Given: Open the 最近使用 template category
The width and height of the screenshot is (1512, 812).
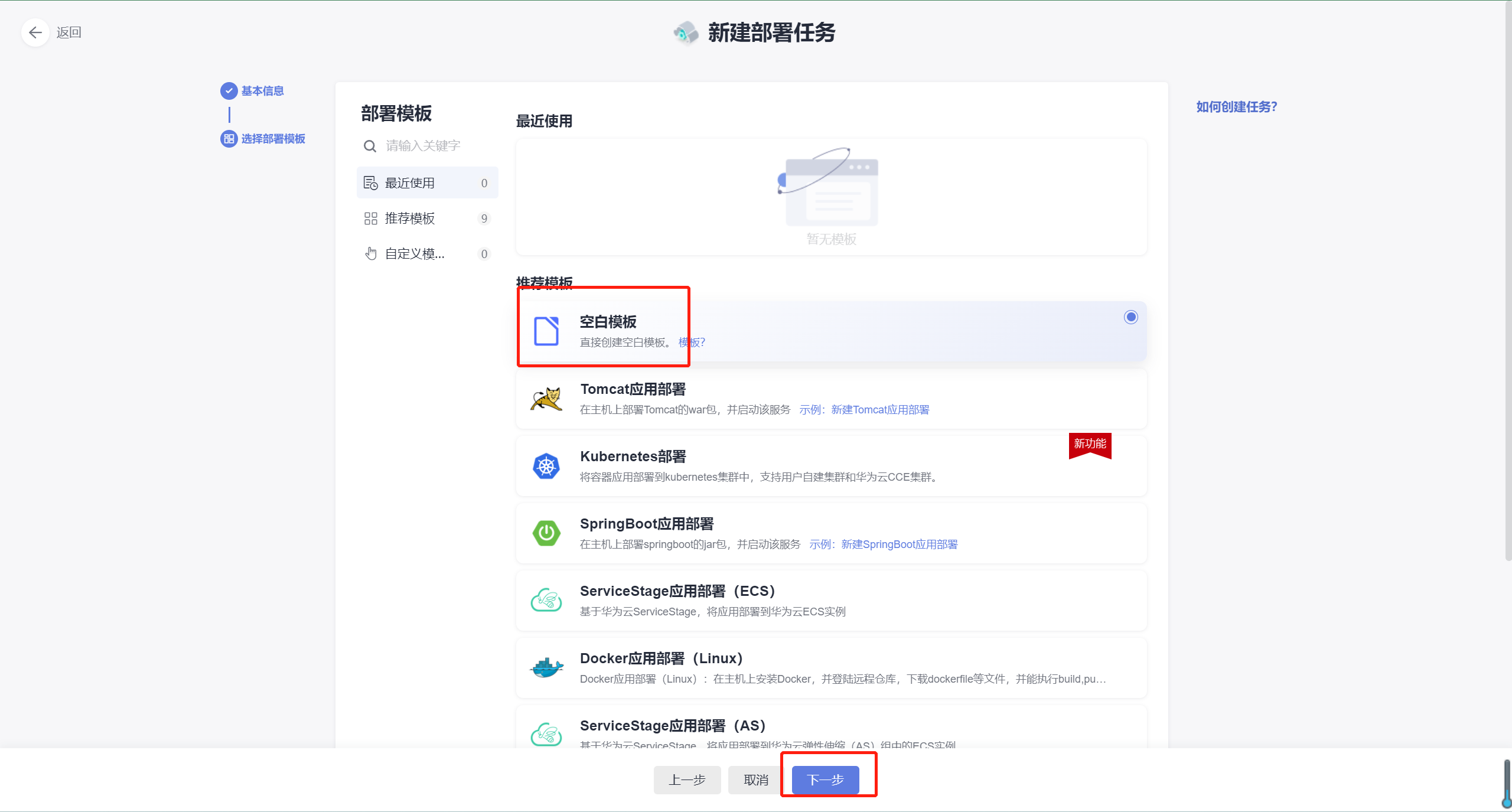Looking at the screenshot, I should click(427, 183).
